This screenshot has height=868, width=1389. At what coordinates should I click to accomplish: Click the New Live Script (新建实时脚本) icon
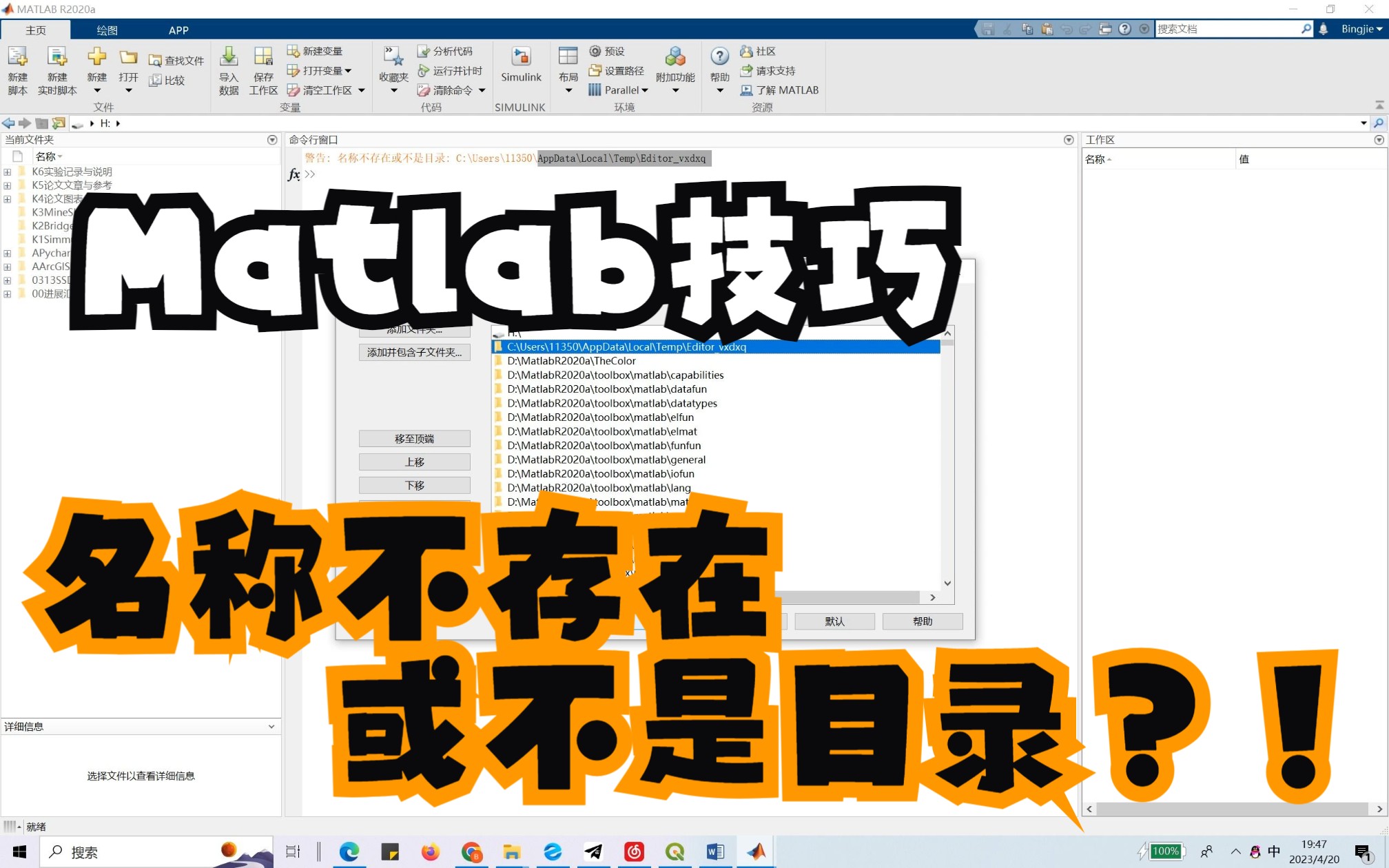[56, 57]
